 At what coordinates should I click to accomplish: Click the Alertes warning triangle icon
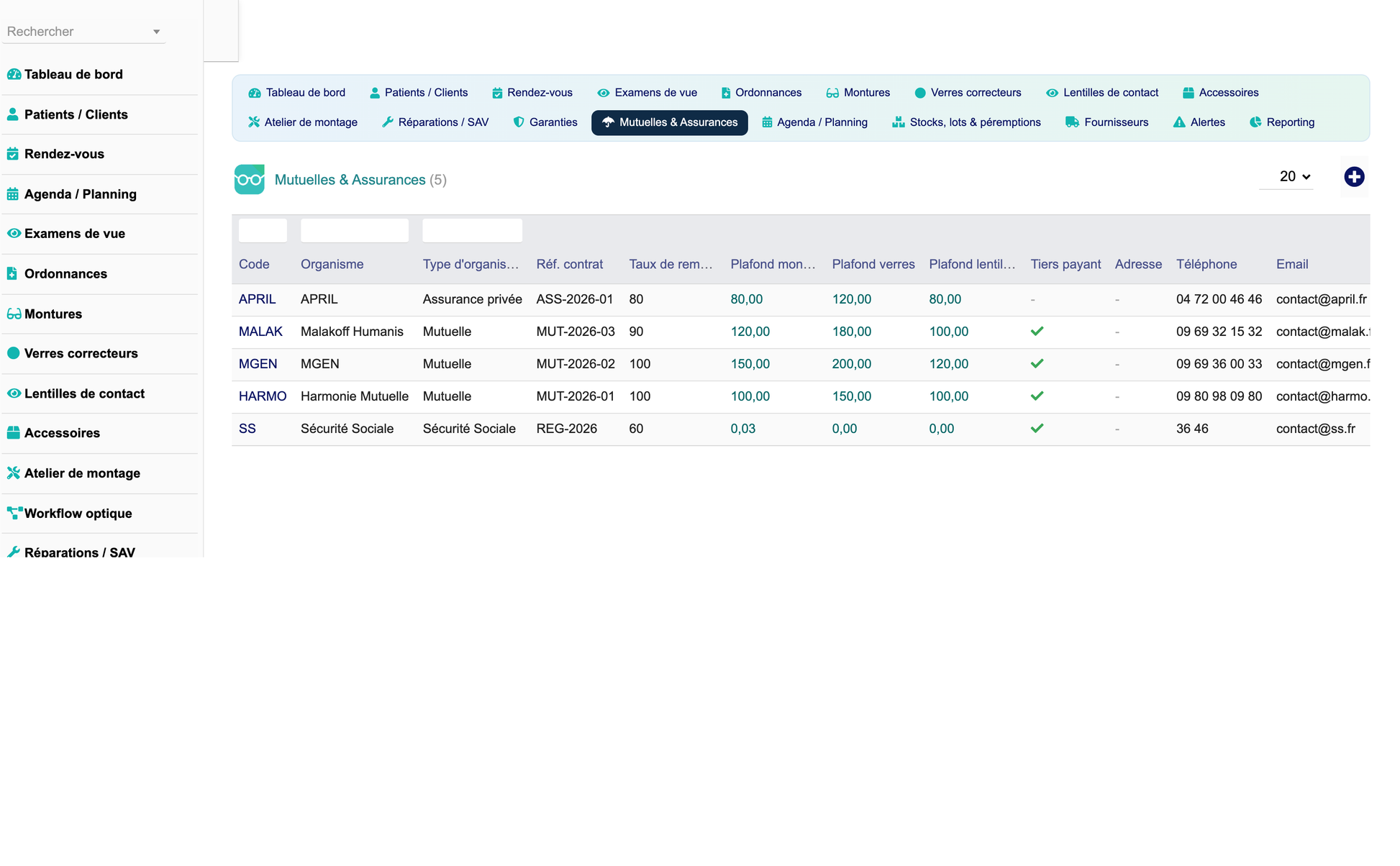coord(1179,122)
